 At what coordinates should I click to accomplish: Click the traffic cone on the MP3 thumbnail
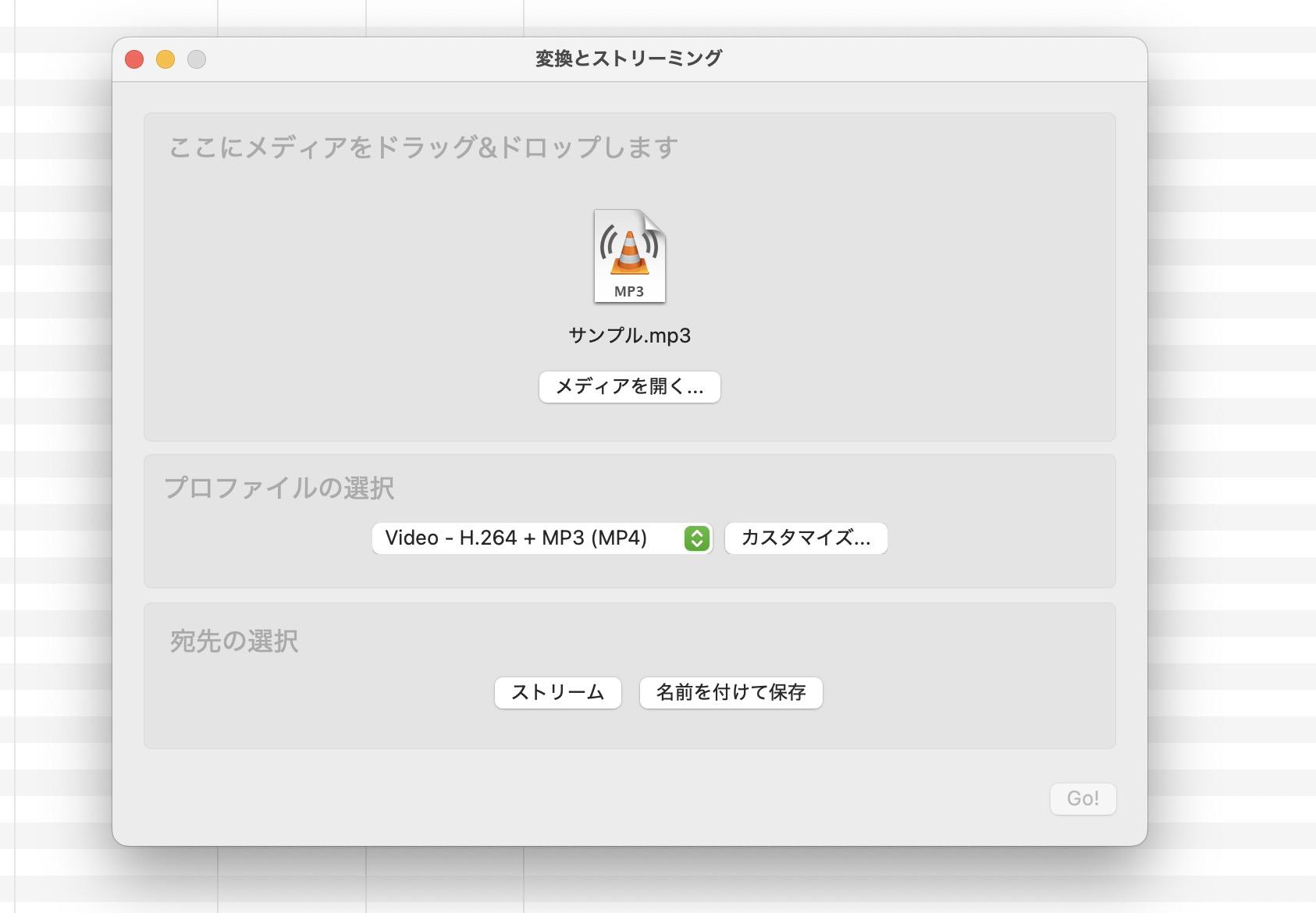pyautogui.click(x=629, y=250)
